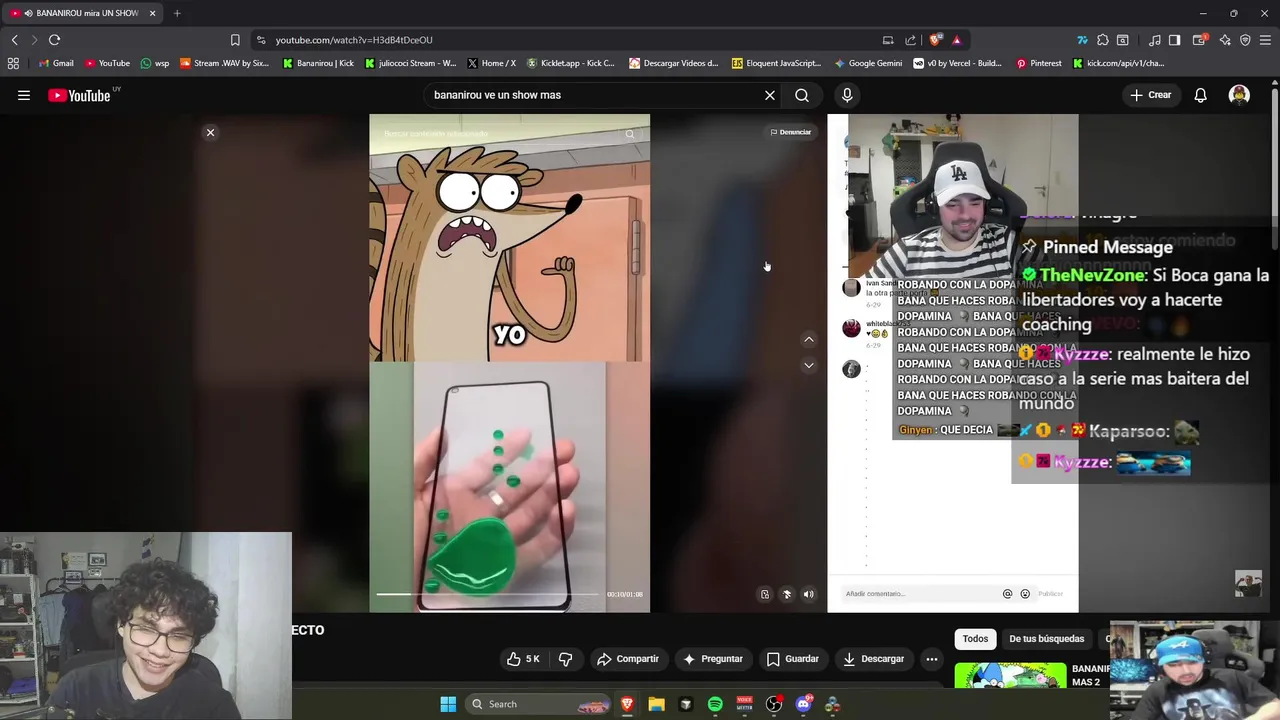Open the music note media control icon
The image size is (1280, 720).
(1155, 40)
